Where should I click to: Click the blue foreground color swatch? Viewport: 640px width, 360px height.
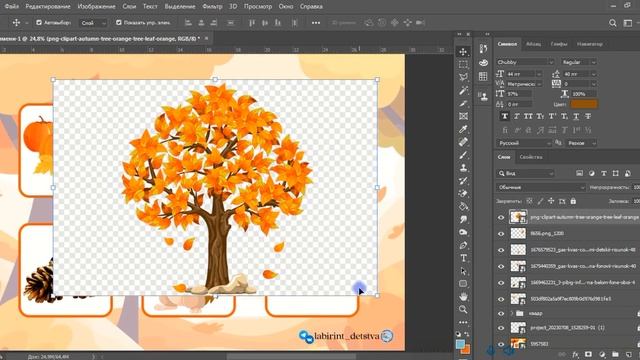pos(460,344)
